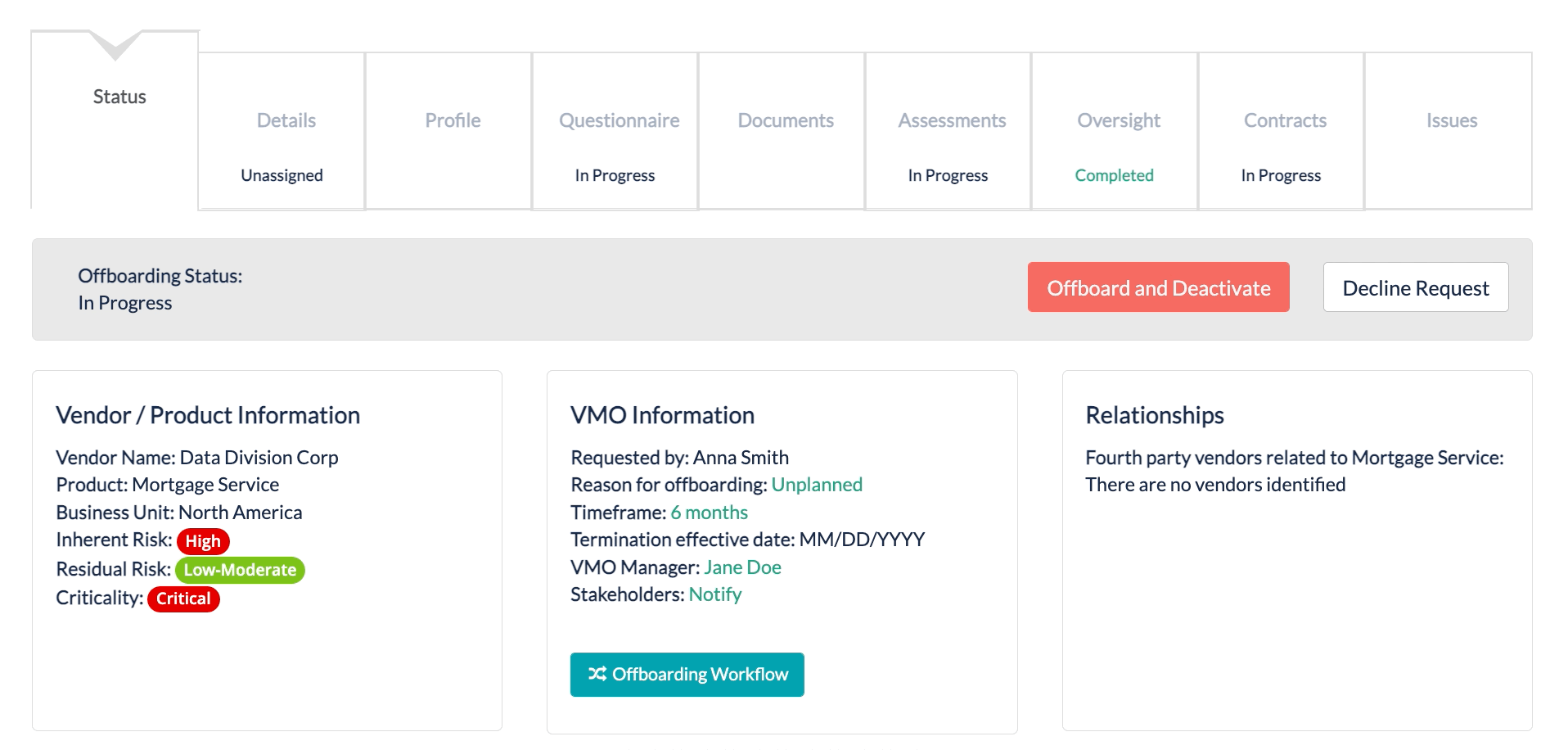Edit the 6 months timeframe link

tap(709, 513)
